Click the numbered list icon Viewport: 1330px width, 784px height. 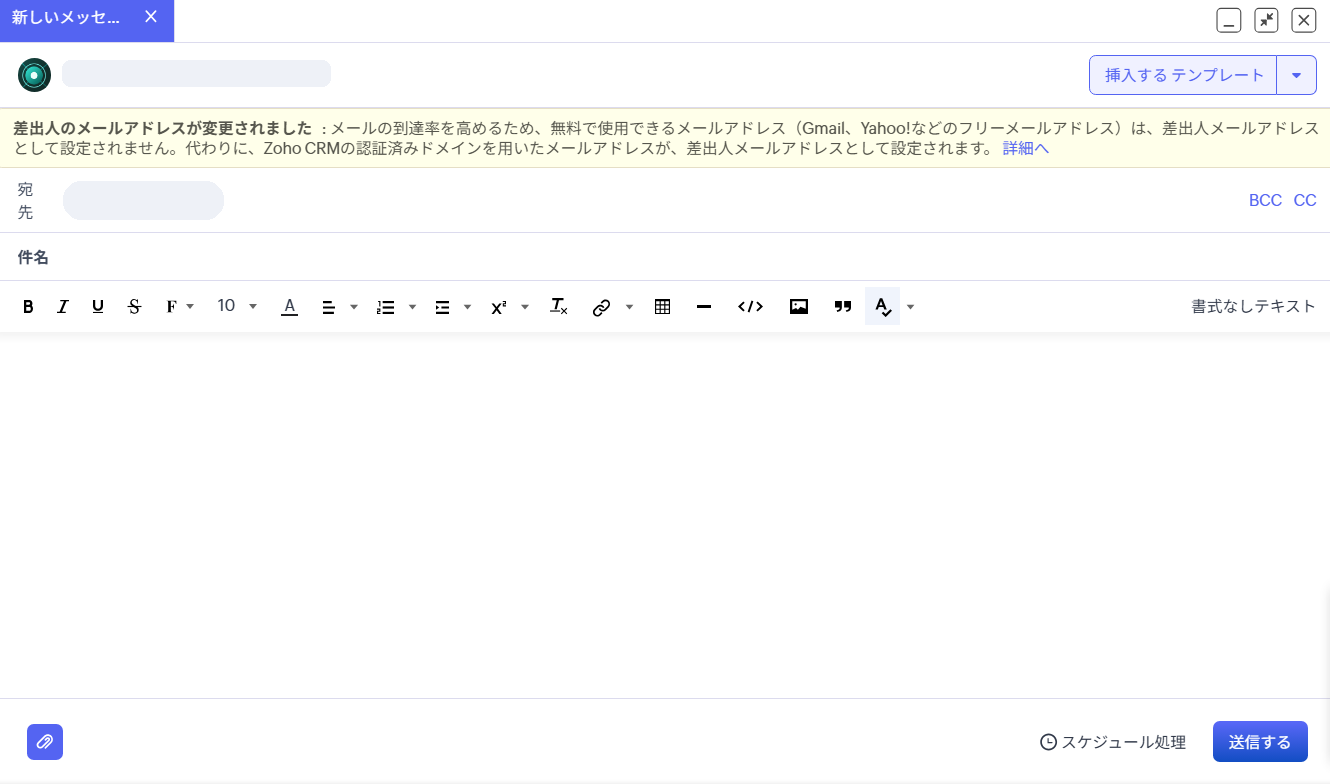point(386,307)
